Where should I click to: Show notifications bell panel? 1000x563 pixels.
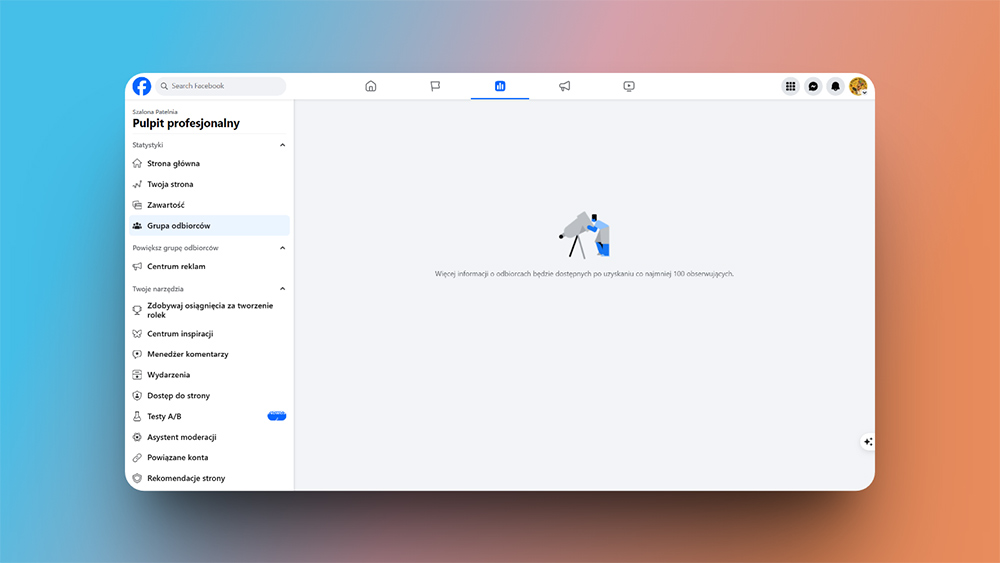coord(836,86)
